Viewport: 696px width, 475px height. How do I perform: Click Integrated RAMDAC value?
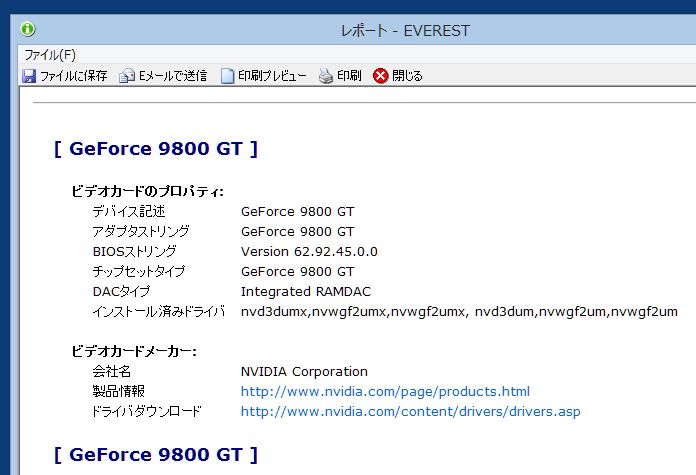[x=306, y=292]
